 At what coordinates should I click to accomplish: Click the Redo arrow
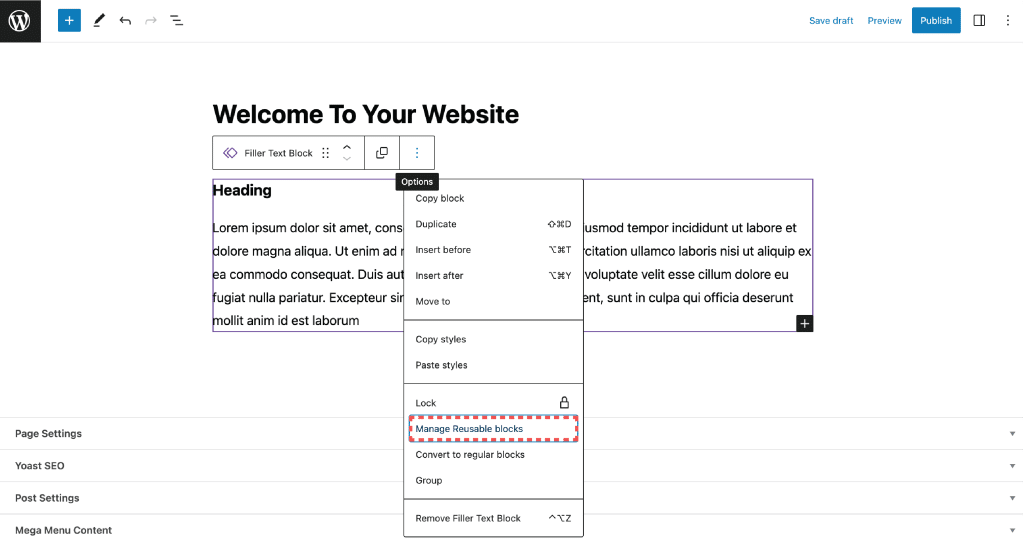[151, 21]
